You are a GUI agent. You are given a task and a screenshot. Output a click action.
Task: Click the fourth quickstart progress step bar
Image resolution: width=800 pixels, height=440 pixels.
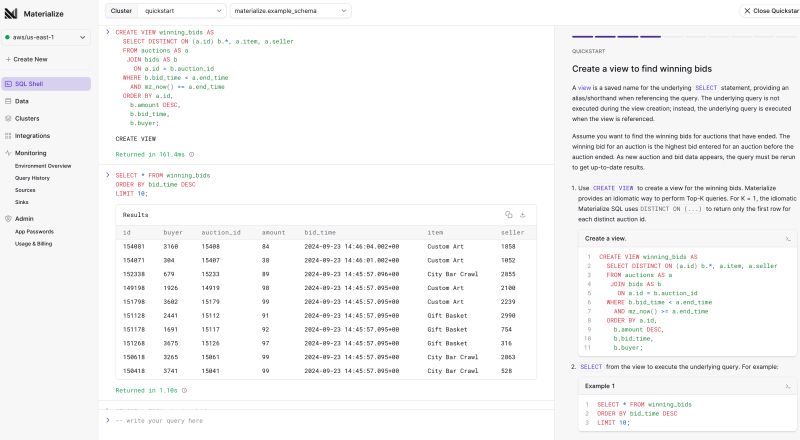click(651, 37)
